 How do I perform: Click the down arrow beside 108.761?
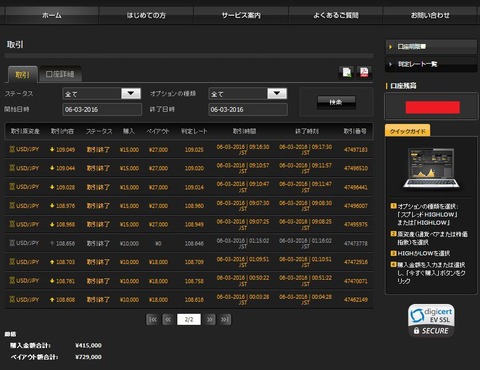(x=52, y=281)
